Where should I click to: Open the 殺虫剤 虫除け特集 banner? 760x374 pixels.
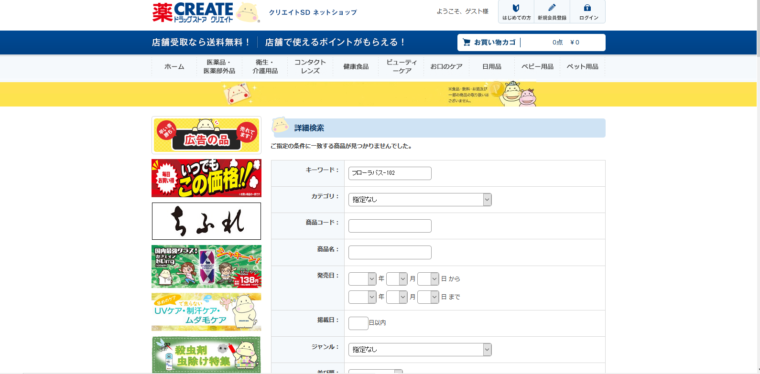(x=206, y=355)
